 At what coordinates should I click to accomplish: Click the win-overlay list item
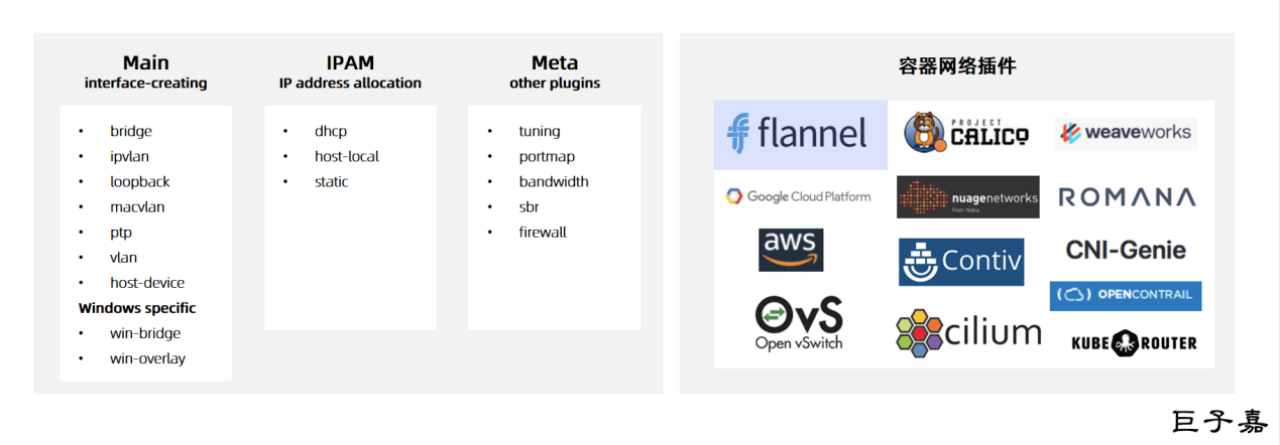pos(147,358)
